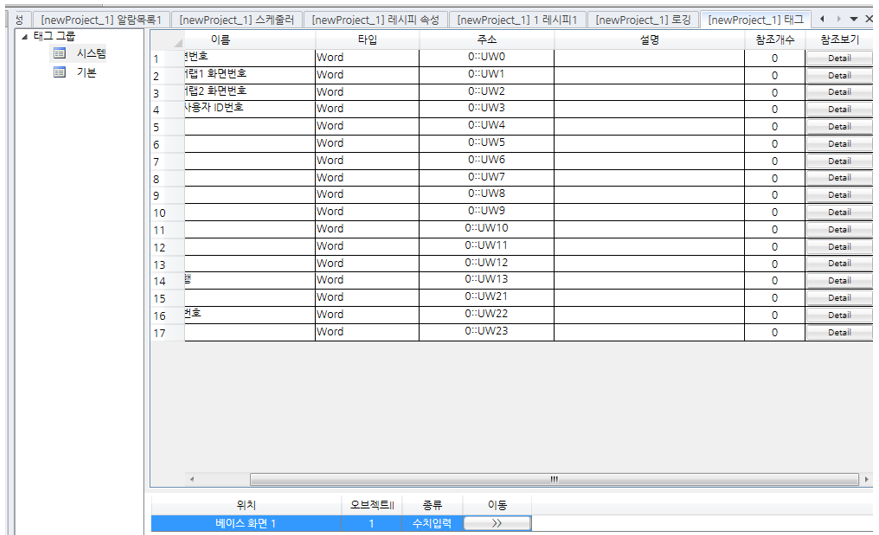The height and width of the screenshot is (535, 879).
Task: Click the reference count cell in row 8
Action: click(x=775, y=178)
